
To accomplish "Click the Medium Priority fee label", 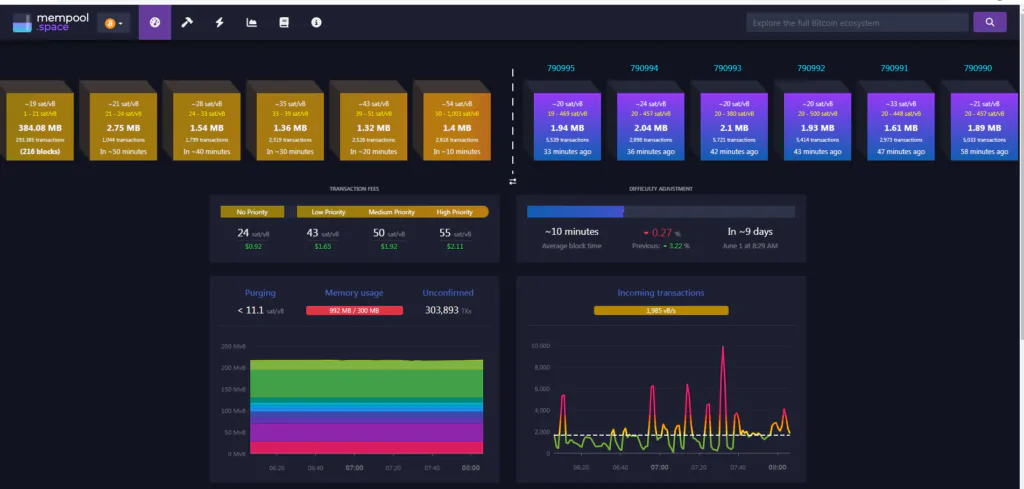I will click(391, 212).
